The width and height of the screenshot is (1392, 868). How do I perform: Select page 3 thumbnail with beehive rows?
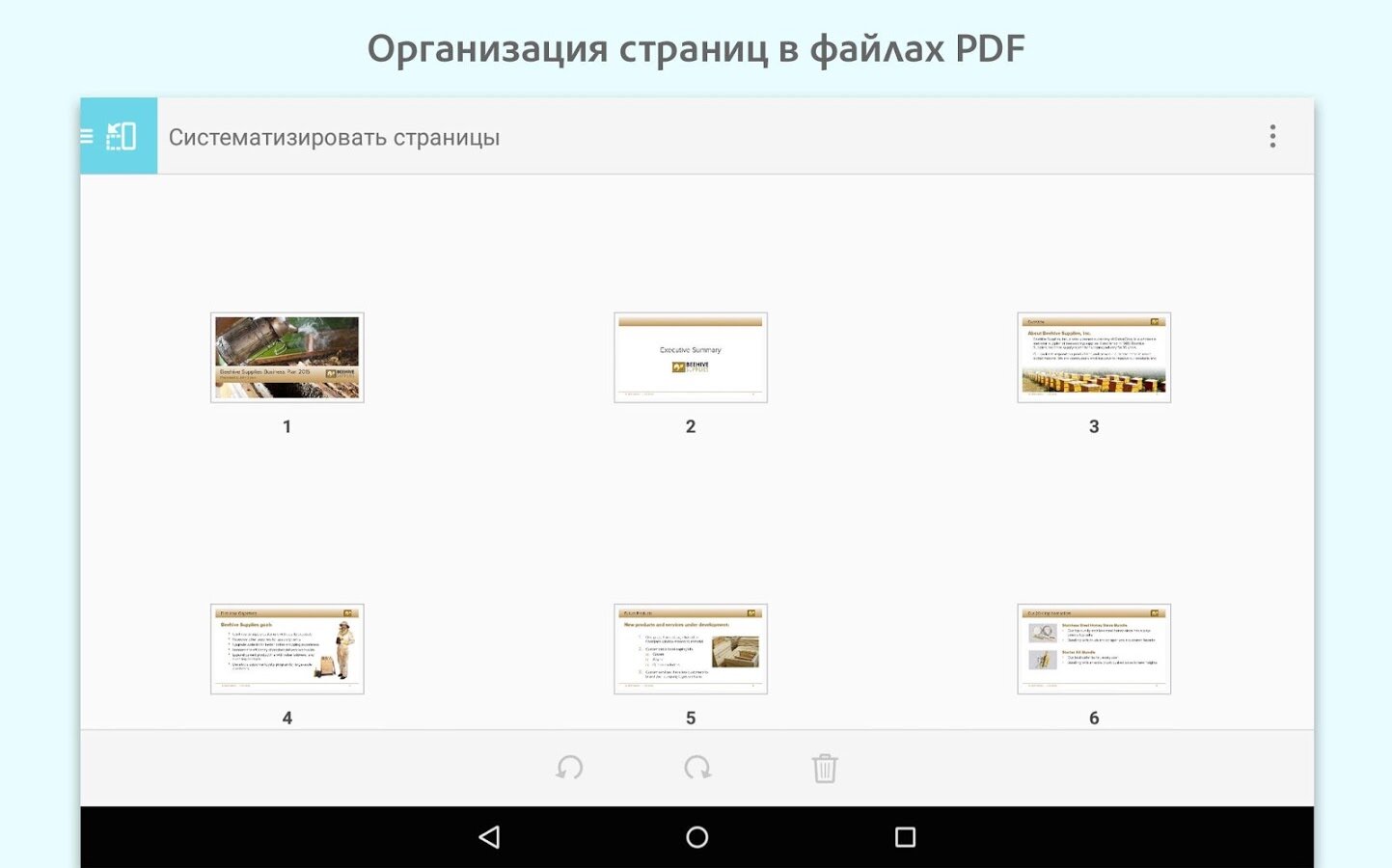(1094, 358)
